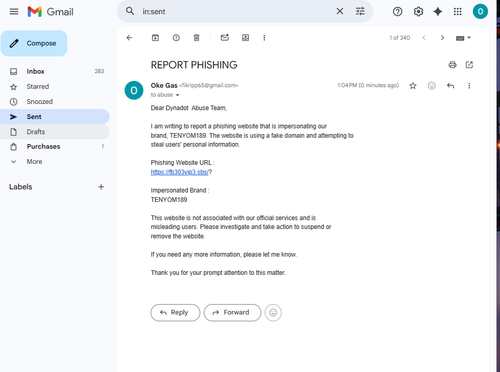Mark the email as unread
The image size is (500, 372).
point(225,38)
